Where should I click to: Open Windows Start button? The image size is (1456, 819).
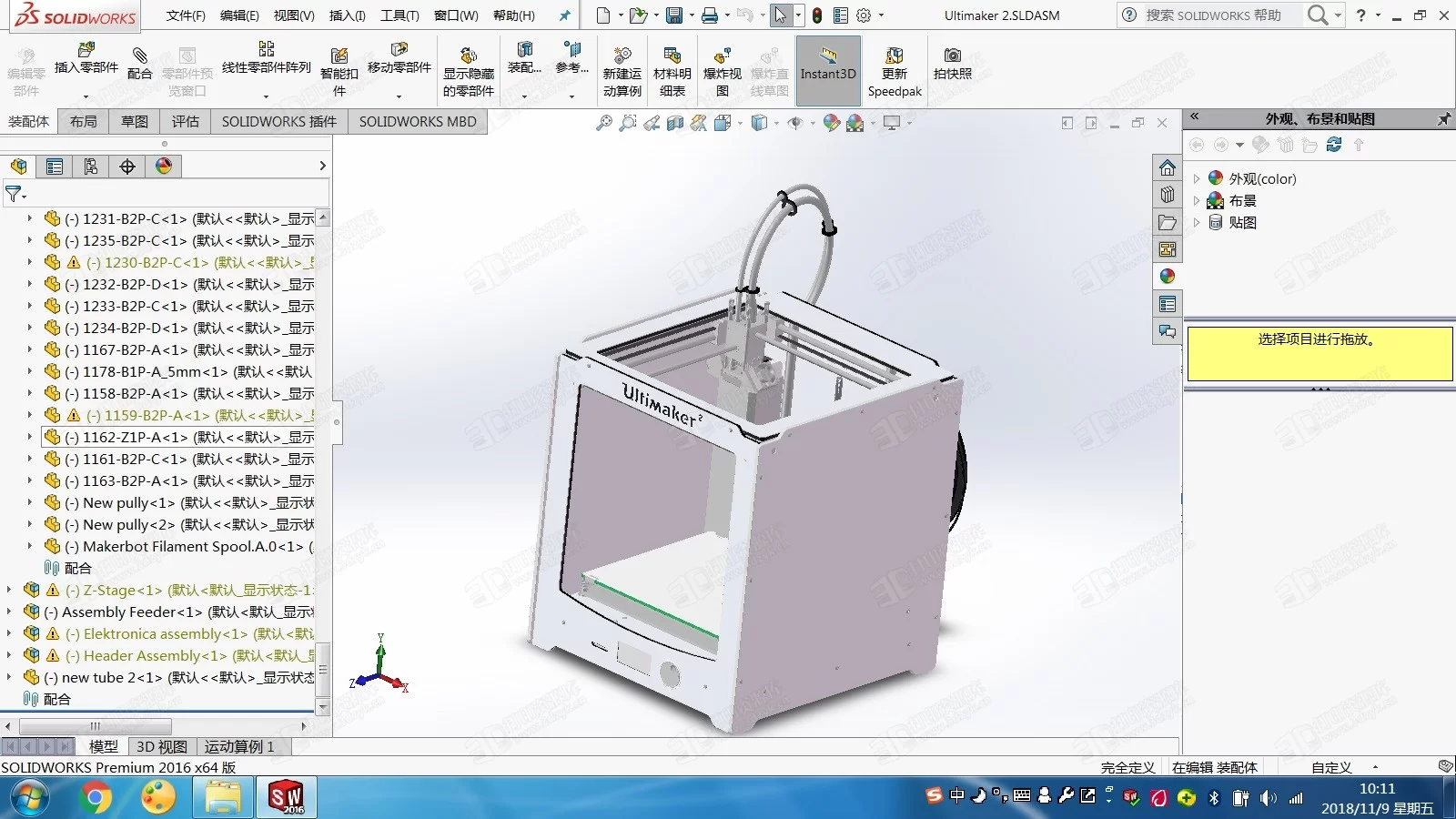pos(30,798)
